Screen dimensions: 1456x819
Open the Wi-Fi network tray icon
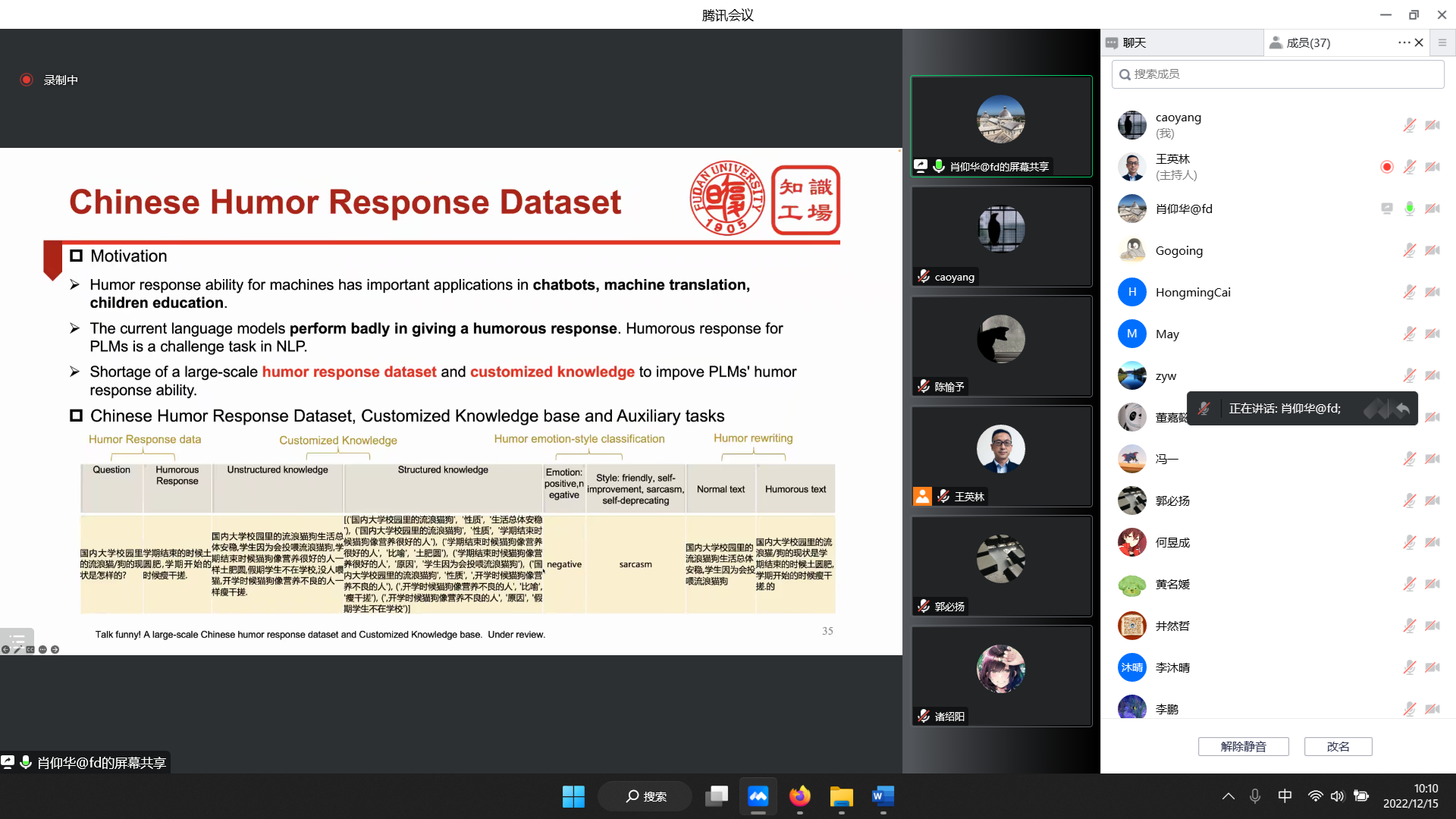point(1316,796)
